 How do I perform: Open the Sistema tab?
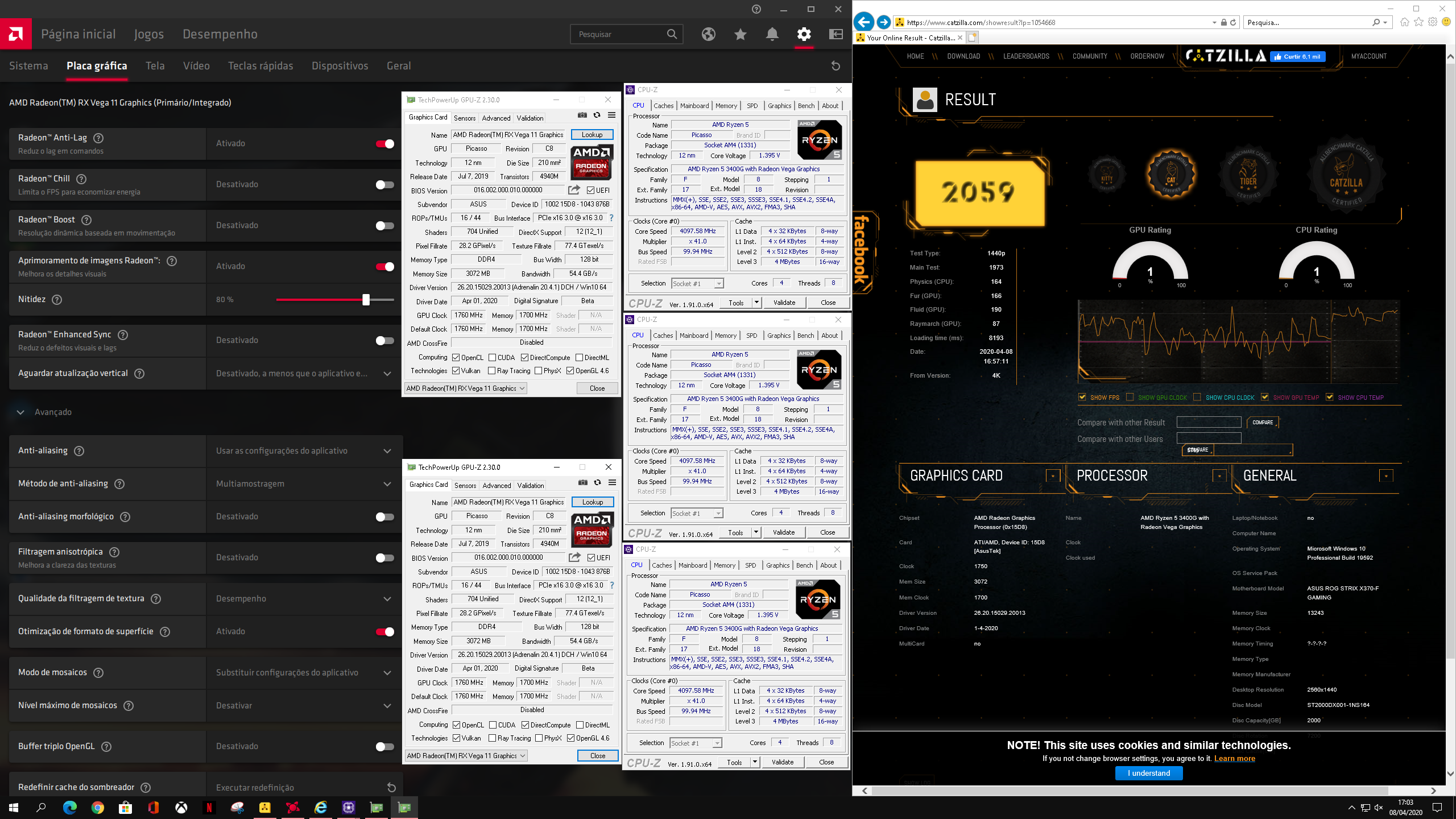(28, 66)
